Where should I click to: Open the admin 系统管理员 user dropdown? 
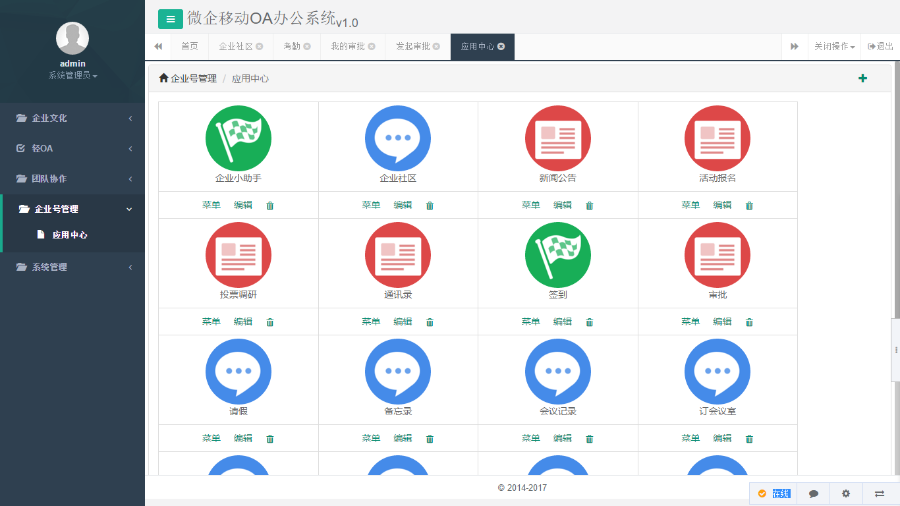point(72,76)
